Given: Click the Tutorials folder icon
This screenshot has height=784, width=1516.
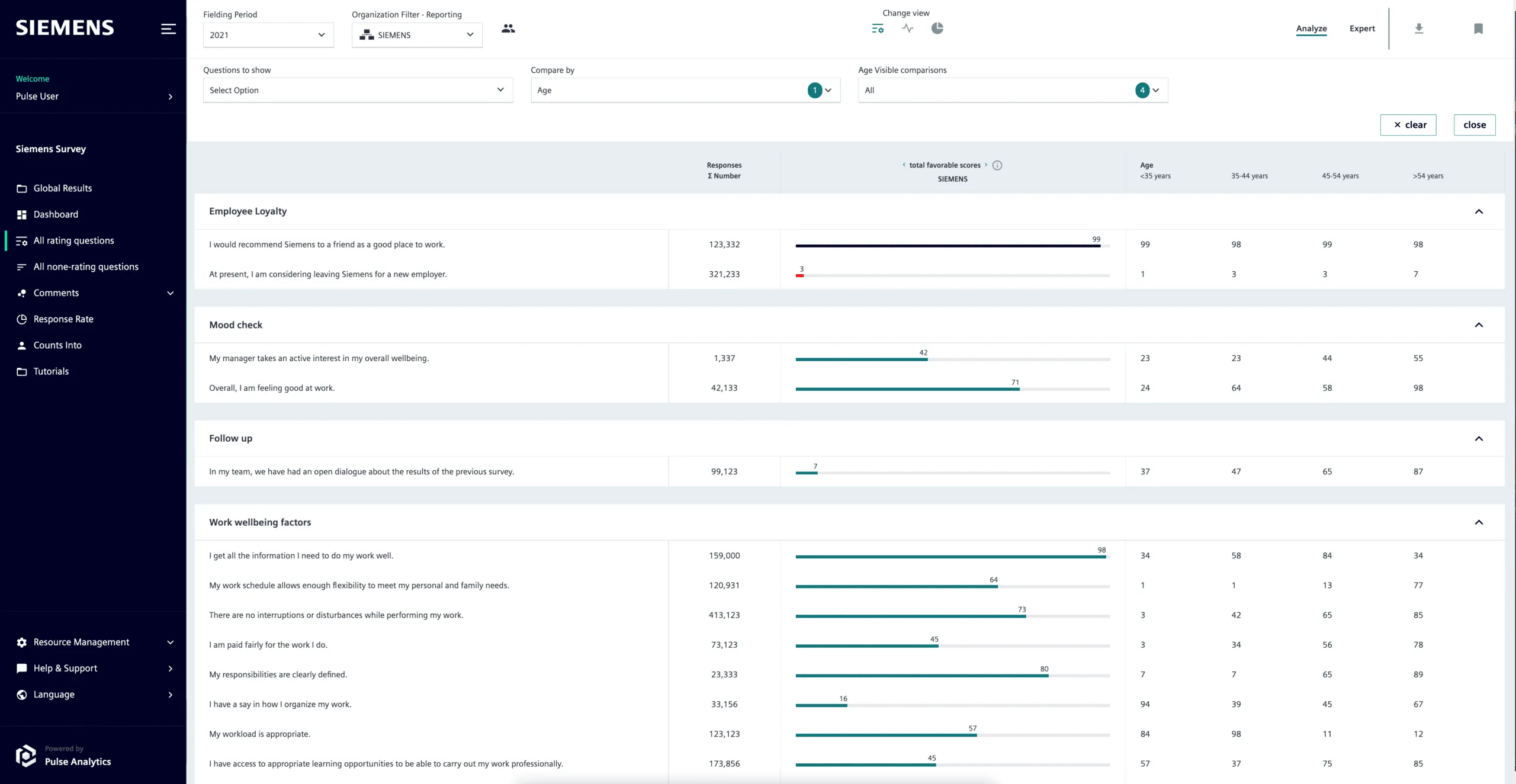Looking at the screenshot, I should click(22, 371).
